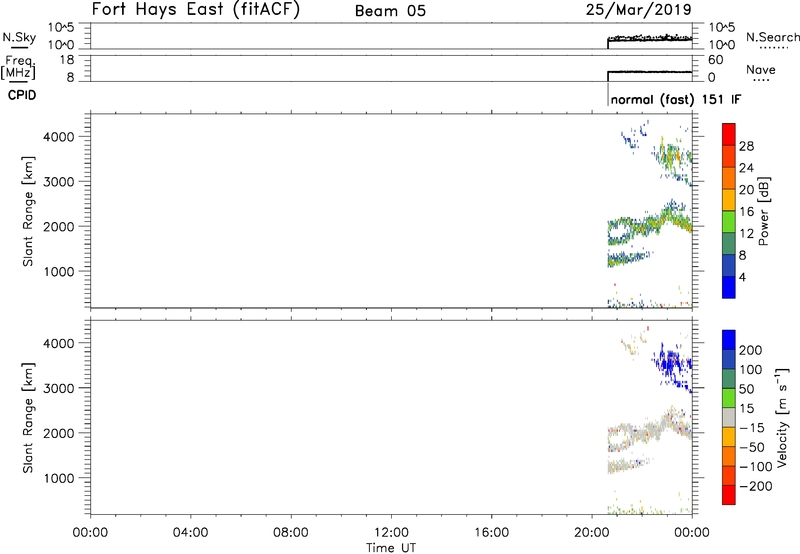Click the frequency trace line in Freq panel
Screen dimensions: 800x554
point(649,72)
